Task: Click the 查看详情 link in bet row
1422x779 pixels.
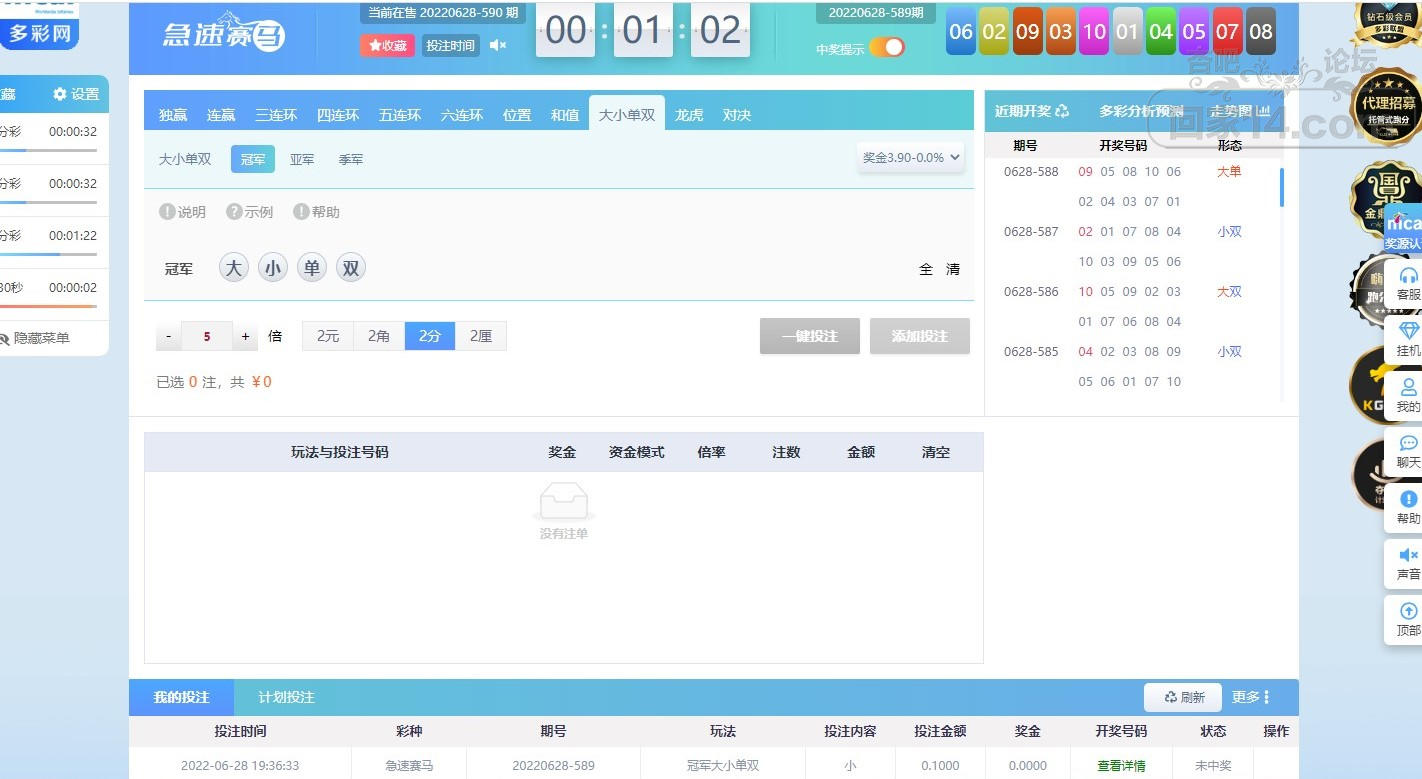Action: coord(1121,766)
